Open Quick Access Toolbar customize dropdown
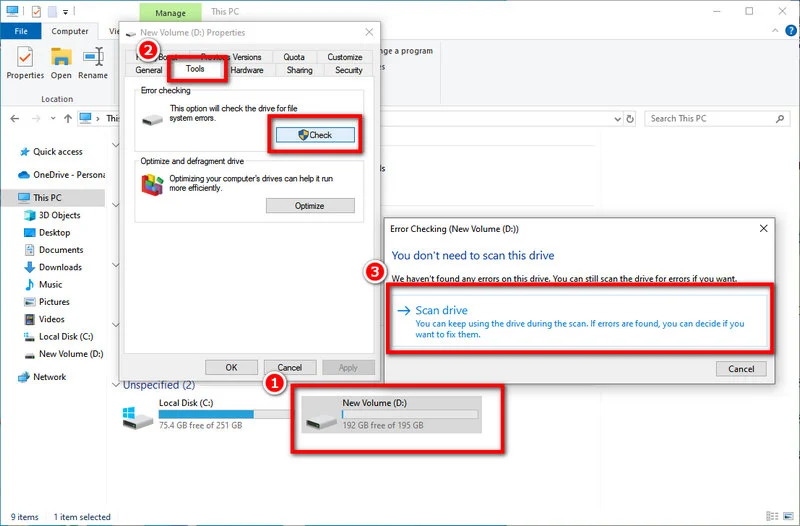The height and width of the screenshot is (526, 800). tap(65, 11)
